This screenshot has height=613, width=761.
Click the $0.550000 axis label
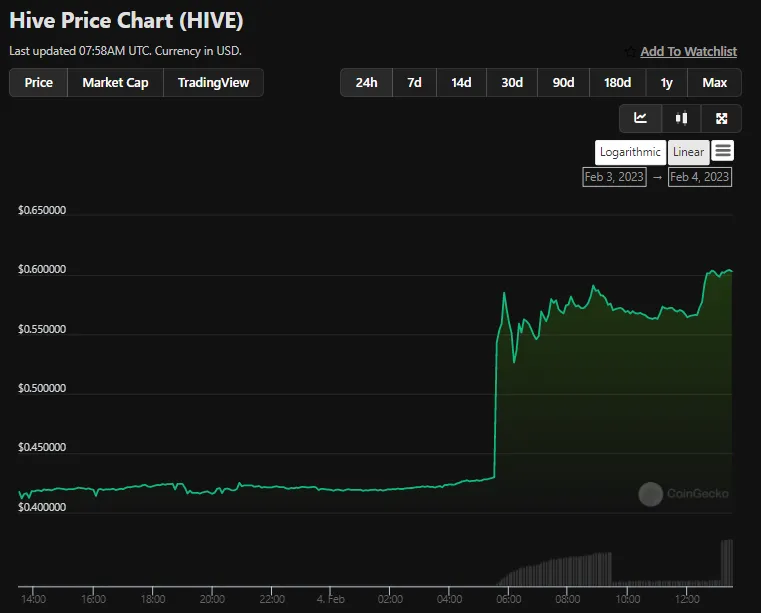tap(42, 329)
